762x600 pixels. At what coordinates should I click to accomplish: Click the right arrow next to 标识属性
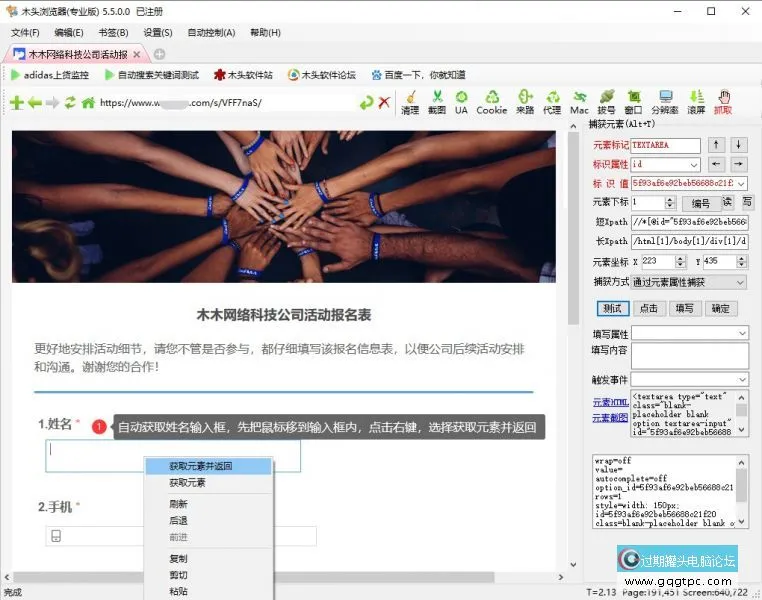(739, 164)
